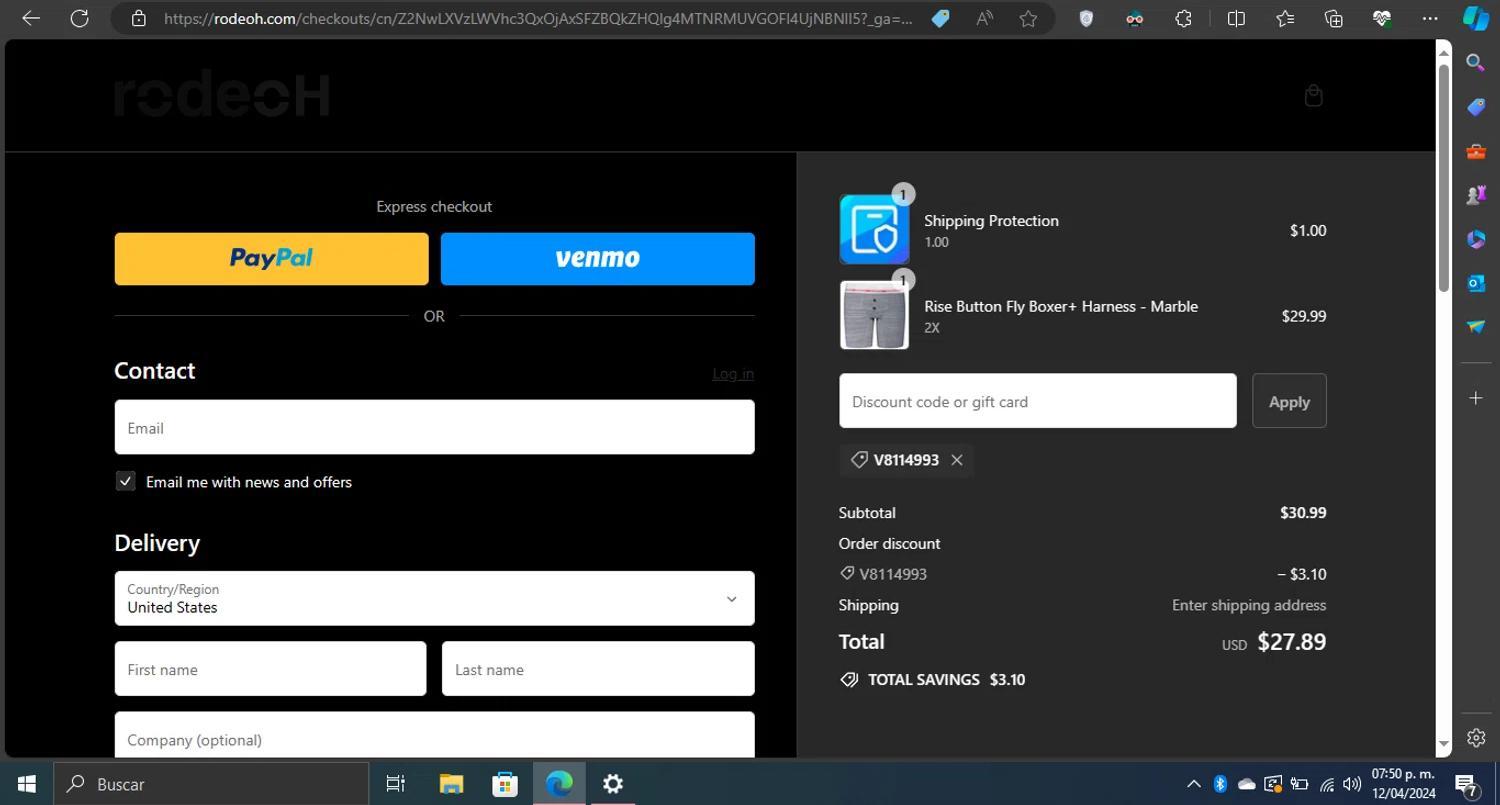The image size is (1500, 805).
Task: Add page to favorites with star icon
Action: click(1028, 18)
